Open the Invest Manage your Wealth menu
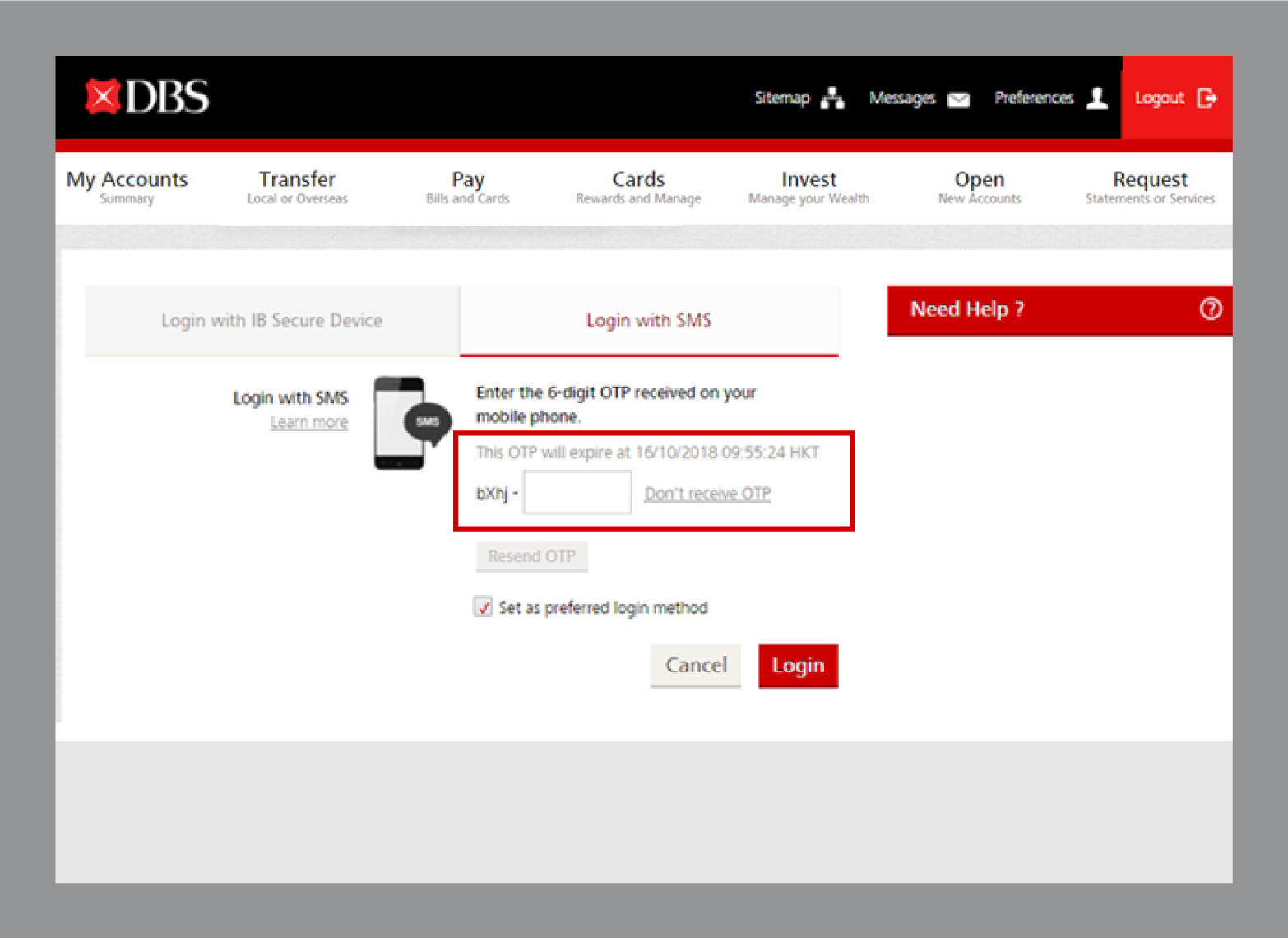The image size is (1288, 938). click(808, 187)
